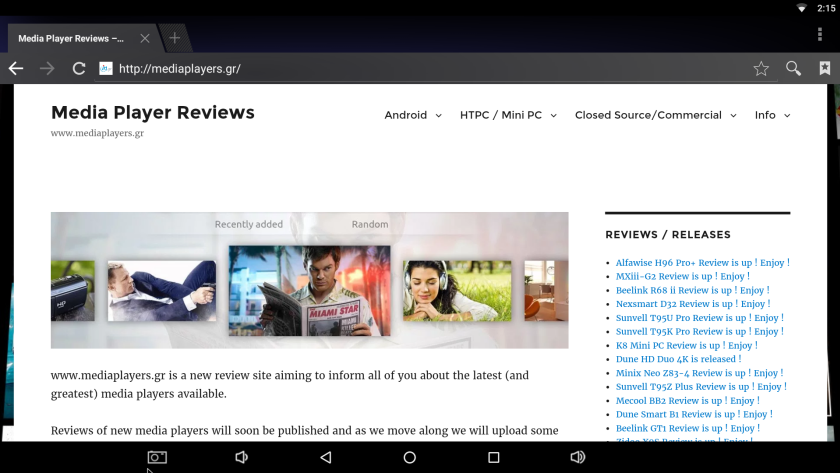Image resolution: width=840 pixels, height=473 pixels.
Task: Star this page as favorite
Action: click(761, 69)
